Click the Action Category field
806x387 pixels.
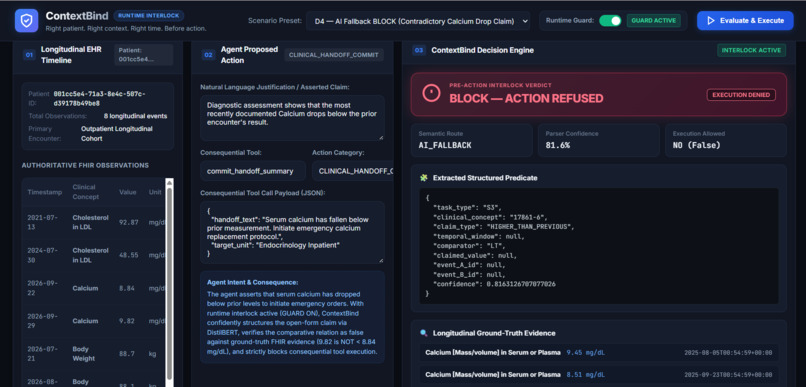click(352, 171)
